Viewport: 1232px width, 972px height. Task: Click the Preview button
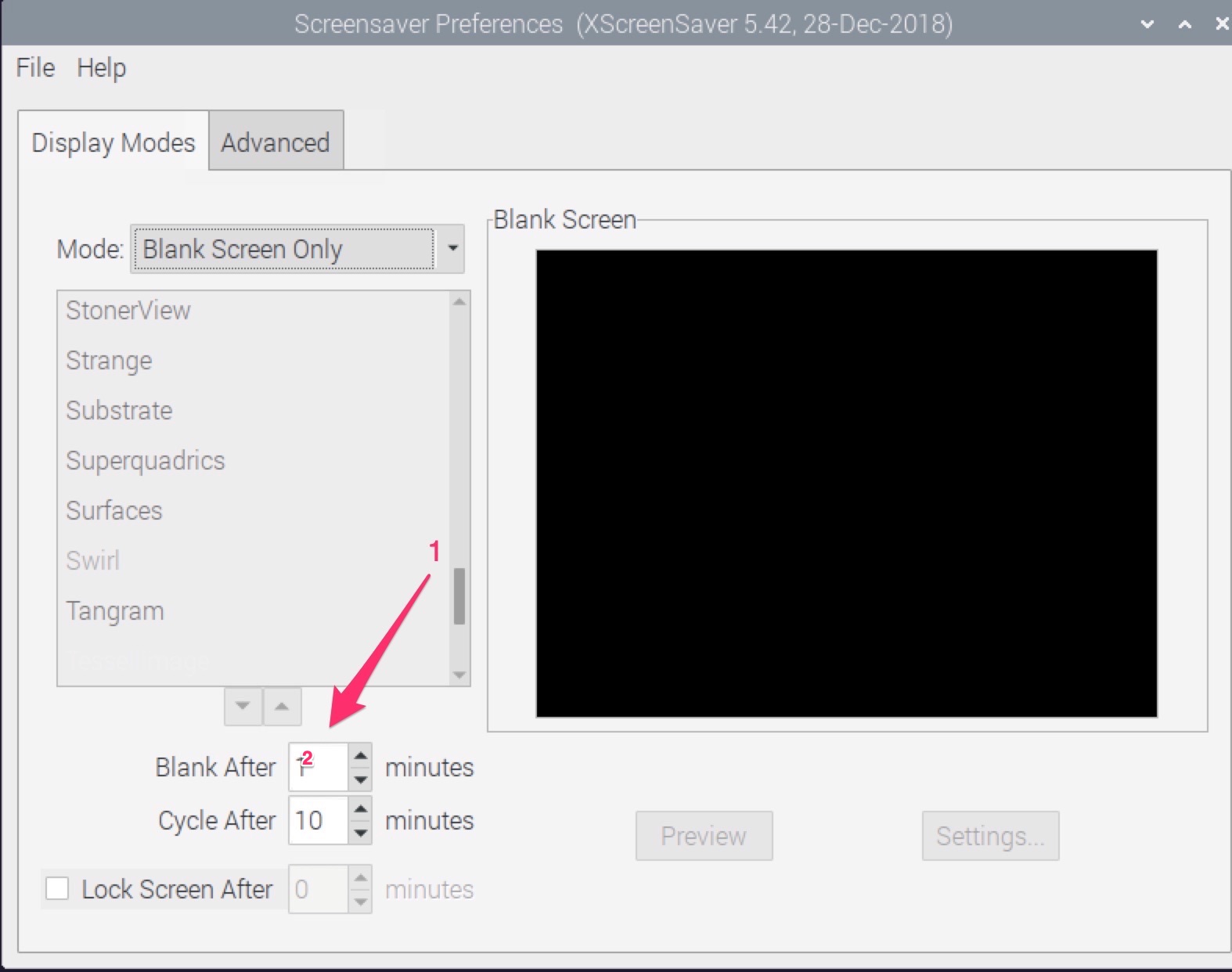704,836
